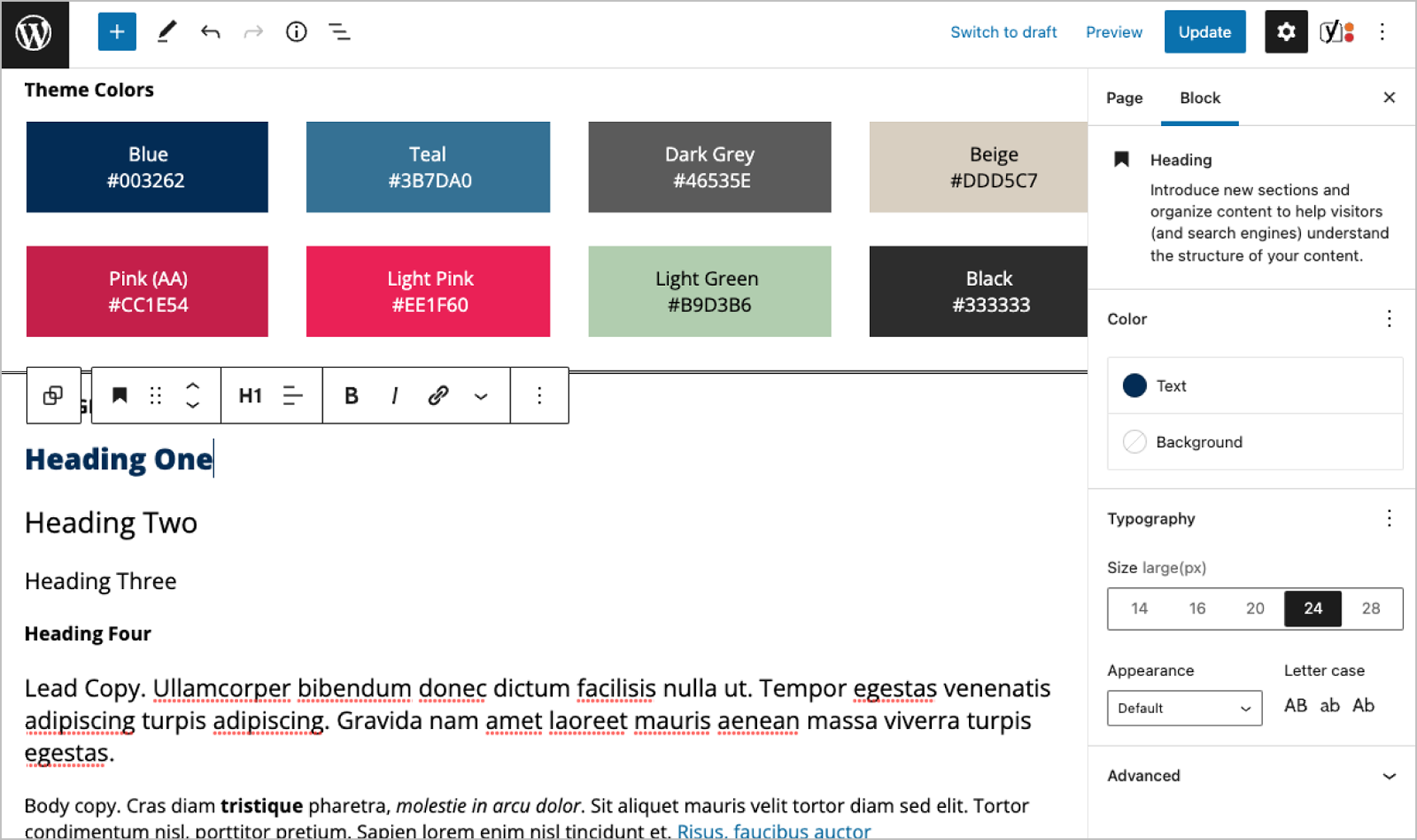Click Switch to draft

[1003, 32]
